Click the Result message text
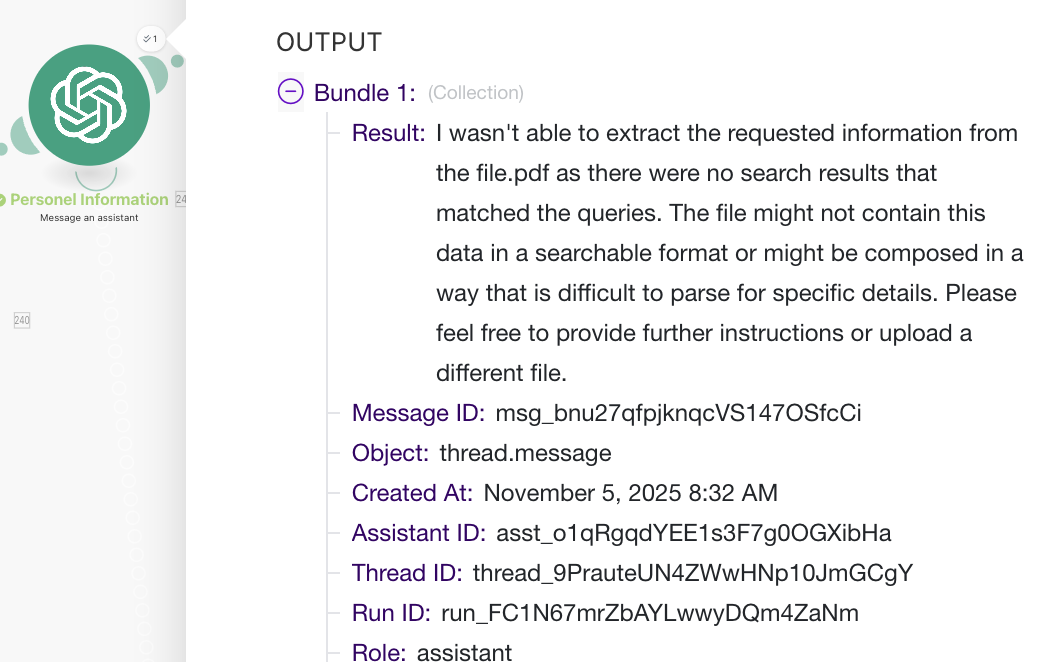The width and height of the screenshot is (1050, 662). point(728,253)
